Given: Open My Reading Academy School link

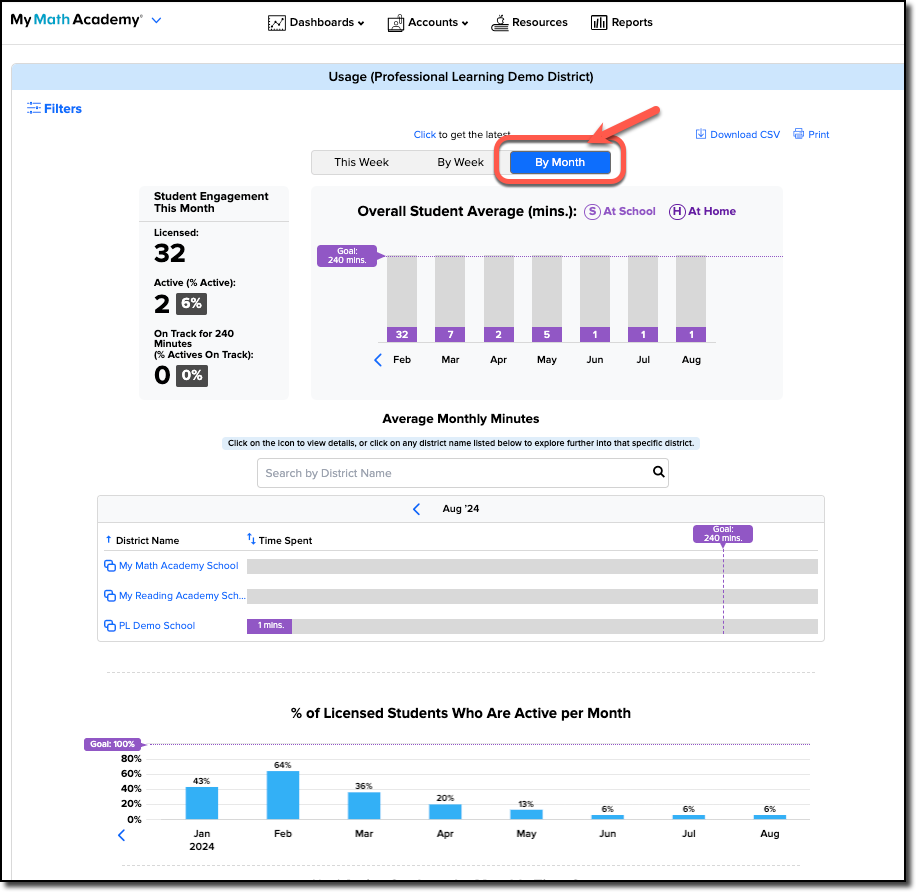Looking at the screenshot, I should click(182, 596).
